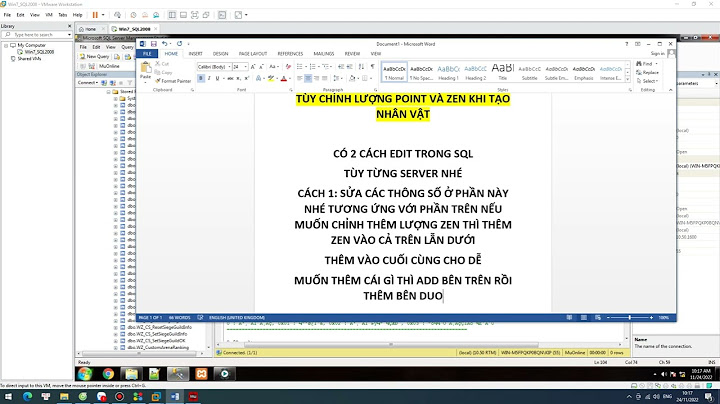The image size is (720, 404).
Task: Apply the Title style from the Styles gallery
Action: click(503, 73)
